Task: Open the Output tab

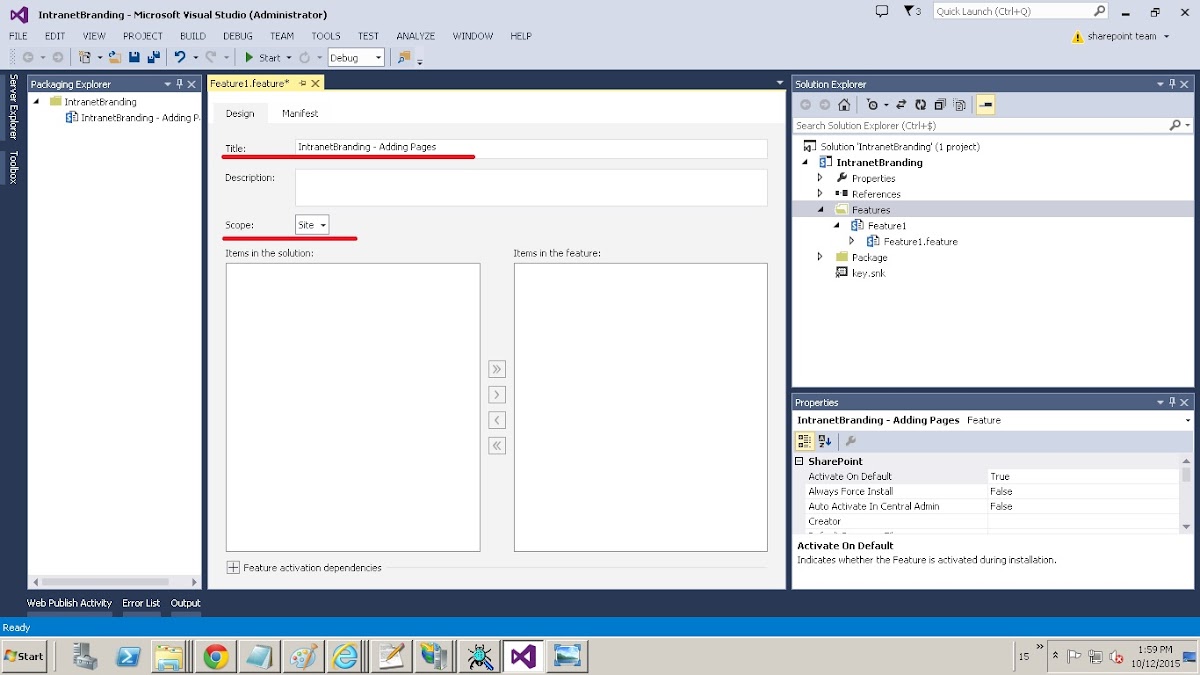Action: (186, 603)
